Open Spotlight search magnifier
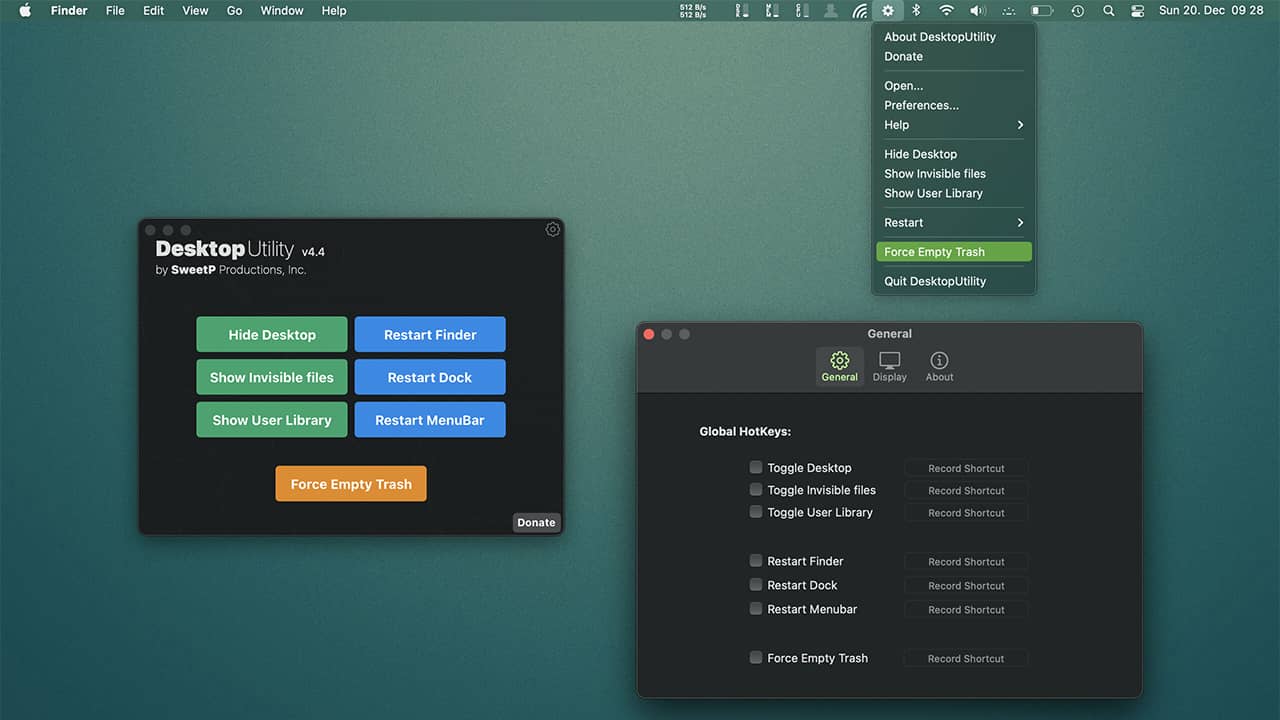 (x=1108, y=11)
